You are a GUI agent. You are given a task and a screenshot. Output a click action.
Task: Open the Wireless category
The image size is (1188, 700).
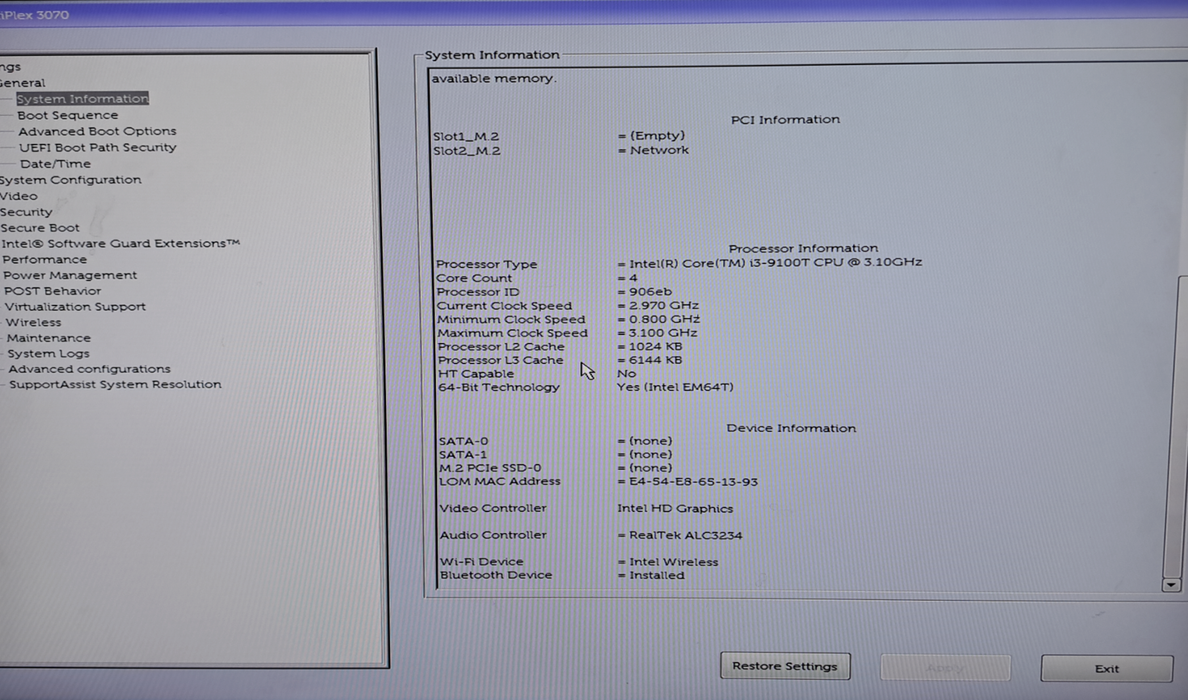[33, 322]
